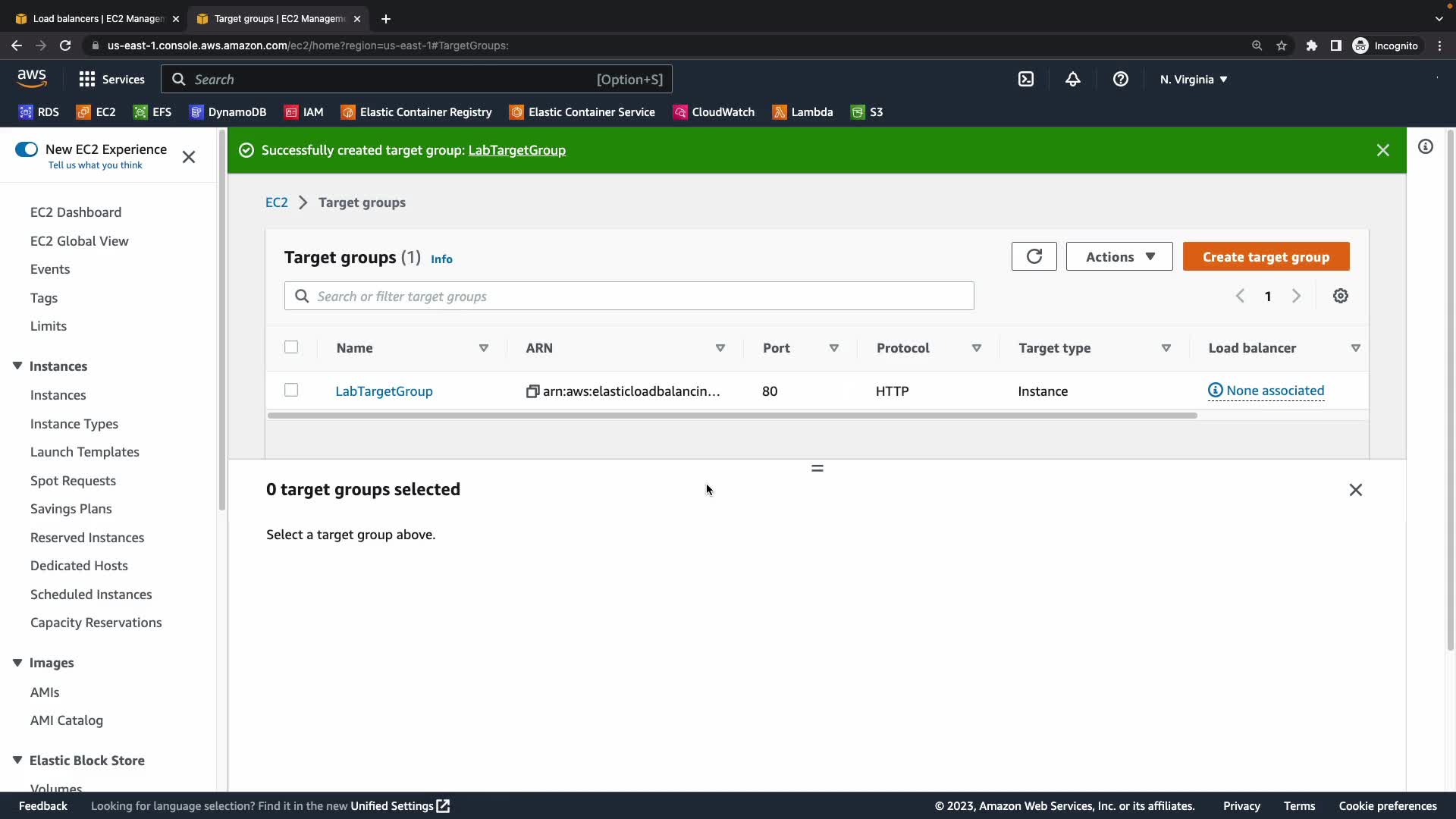The width and height of the screenshot is (1456, 819).
Task: Open table preferences gear icon
Action: [1340, 296]
